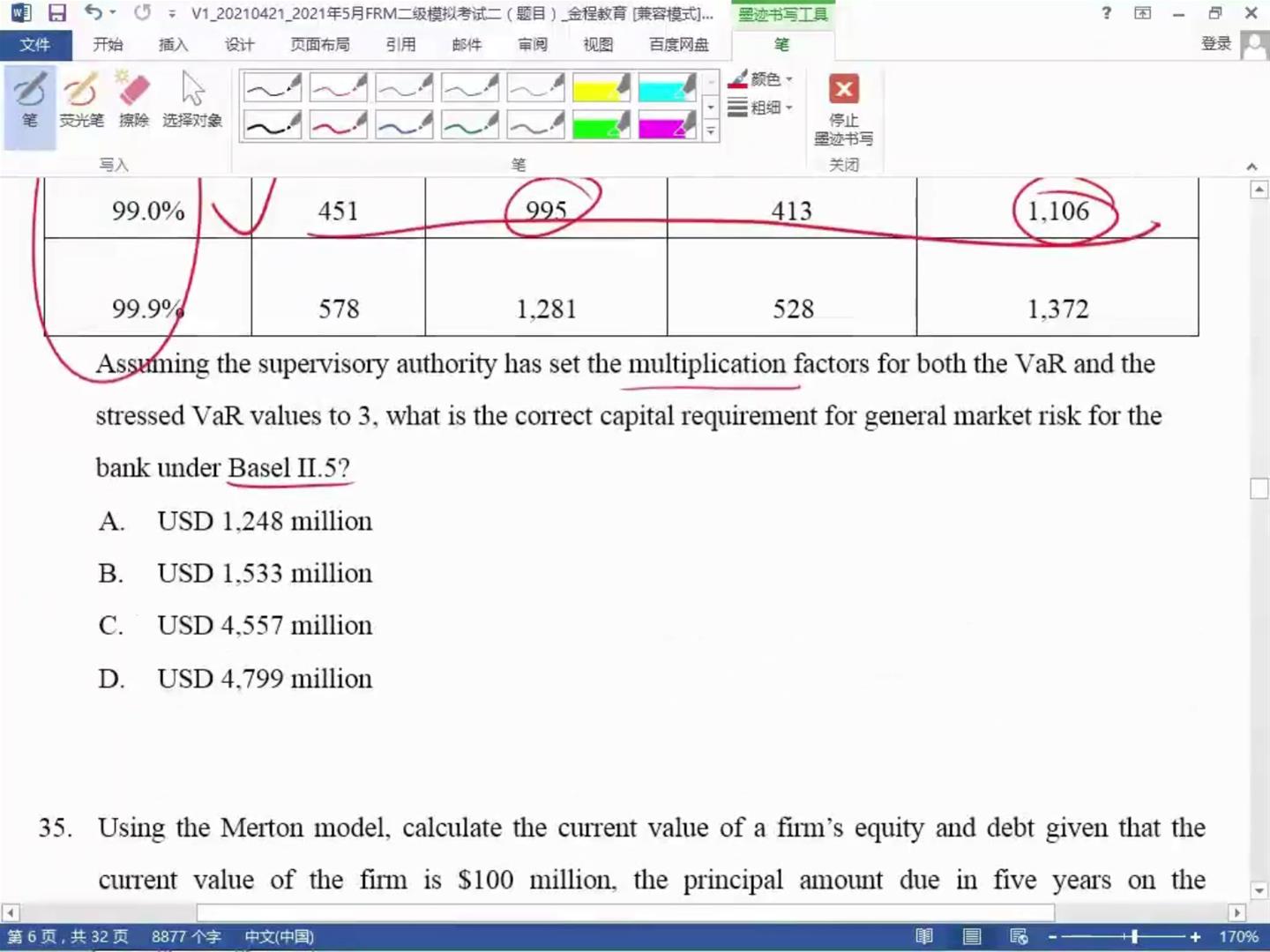This screenshot has width=1270, height=952.
Task: Click the zoom in plus button
Action: point(1195,936)
